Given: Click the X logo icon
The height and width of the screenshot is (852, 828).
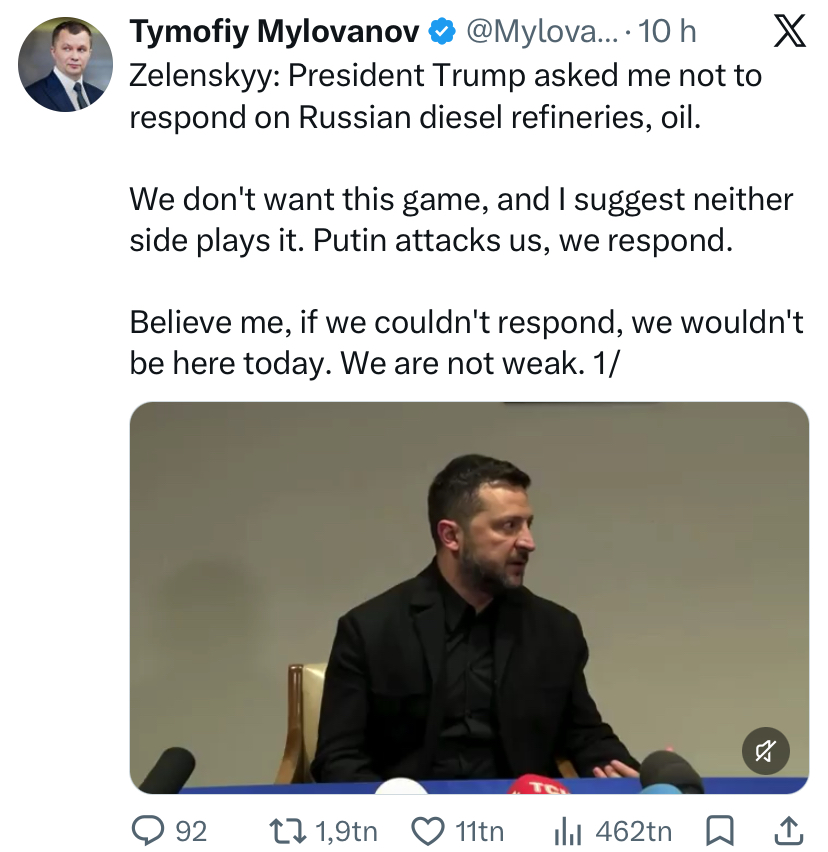Looking at the screenshot, I should click(x=789, y=31).
